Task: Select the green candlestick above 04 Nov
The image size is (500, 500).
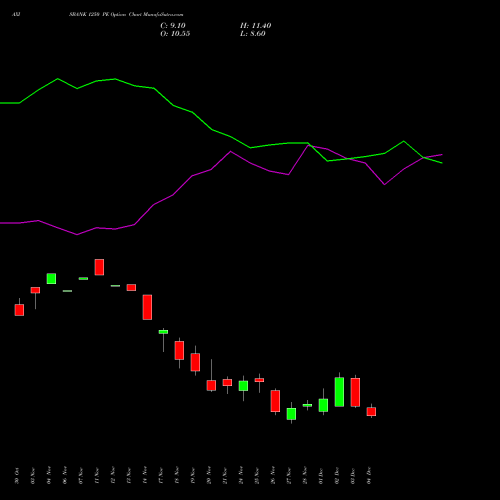Action: click(x=51, y=278)
